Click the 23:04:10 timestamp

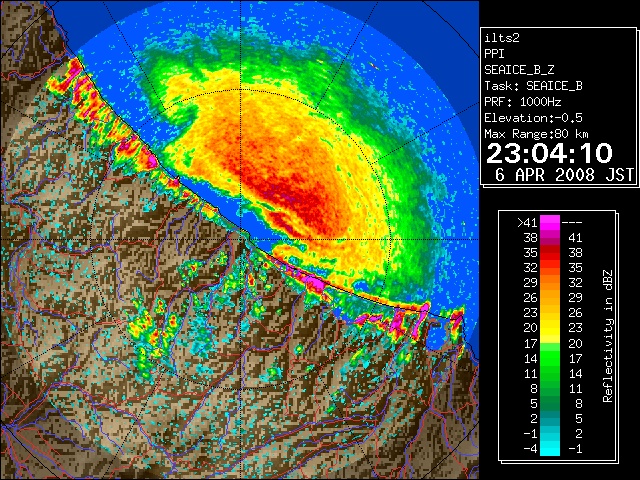click(549, 153)
